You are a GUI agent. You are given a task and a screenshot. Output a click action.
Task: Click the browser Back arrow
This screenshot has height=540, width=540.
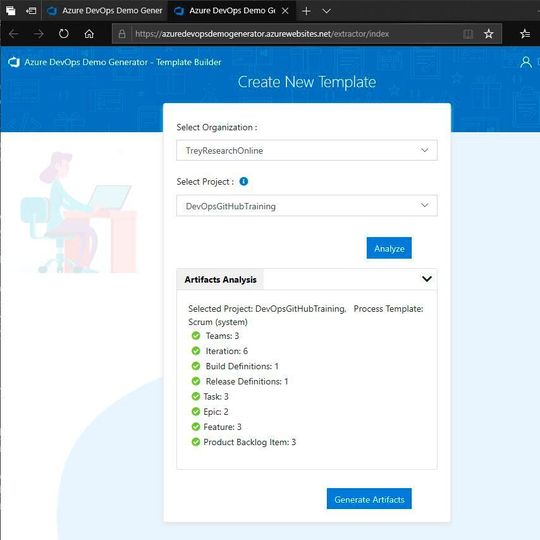[x=14, y=34]
